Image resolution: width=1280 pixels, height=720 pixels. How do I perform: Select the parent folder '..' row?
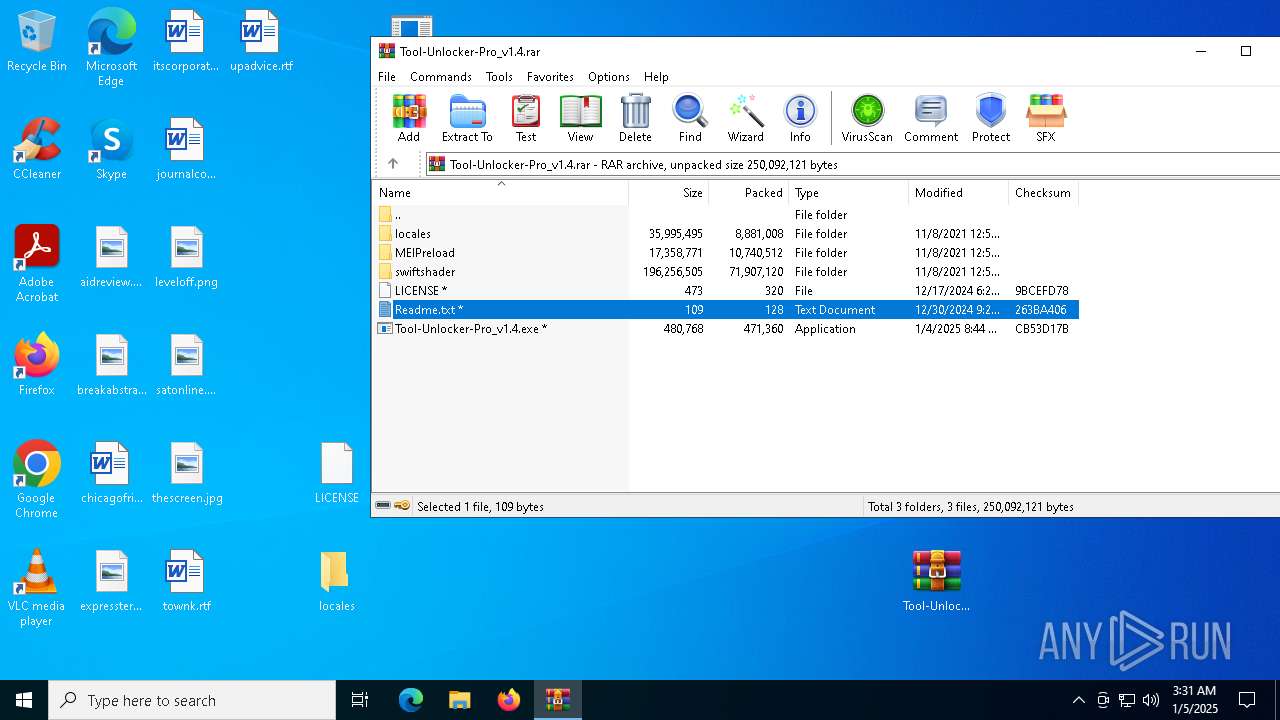tap(726, 215)
